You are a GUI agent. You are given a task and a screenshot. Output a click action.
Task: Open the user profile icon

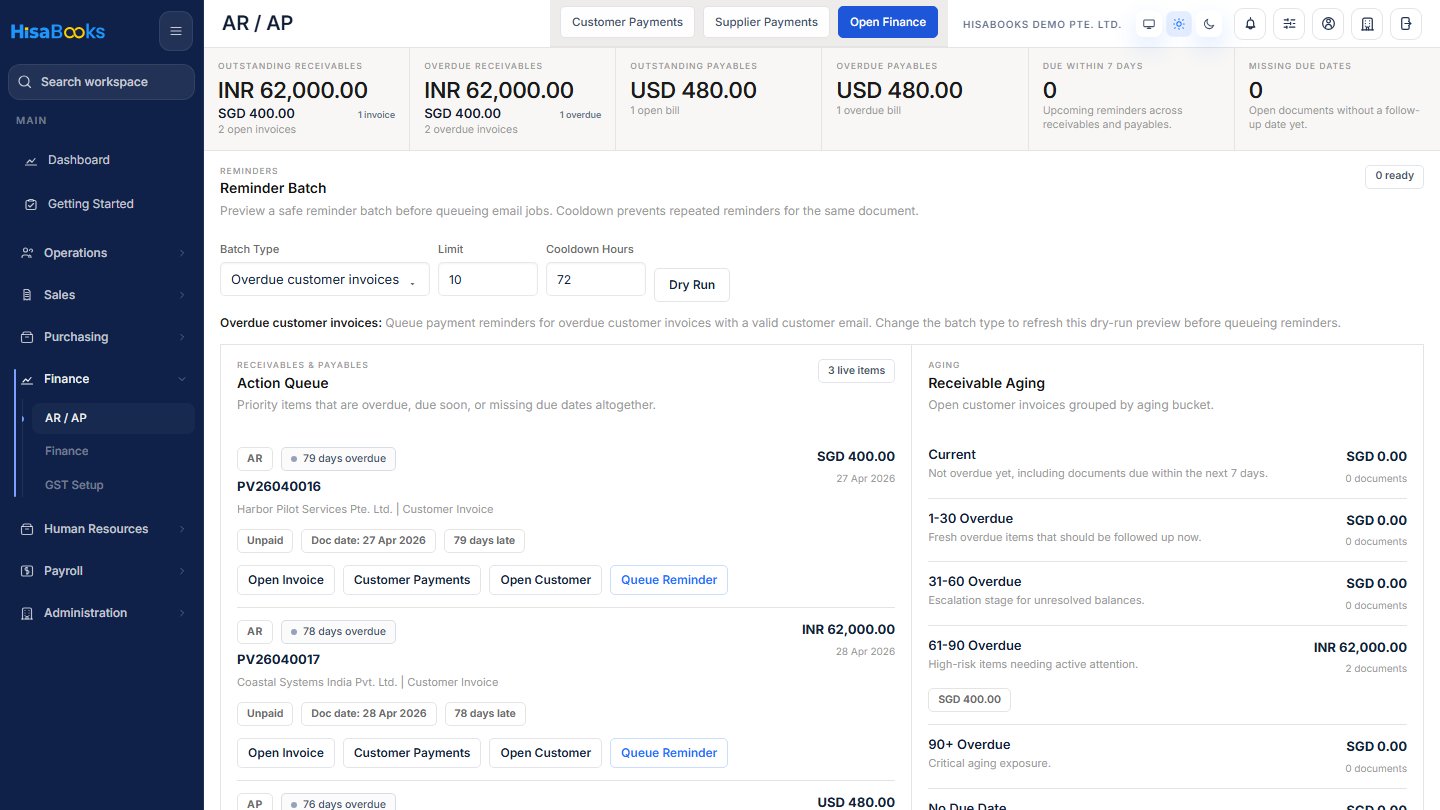point(1328,23)
